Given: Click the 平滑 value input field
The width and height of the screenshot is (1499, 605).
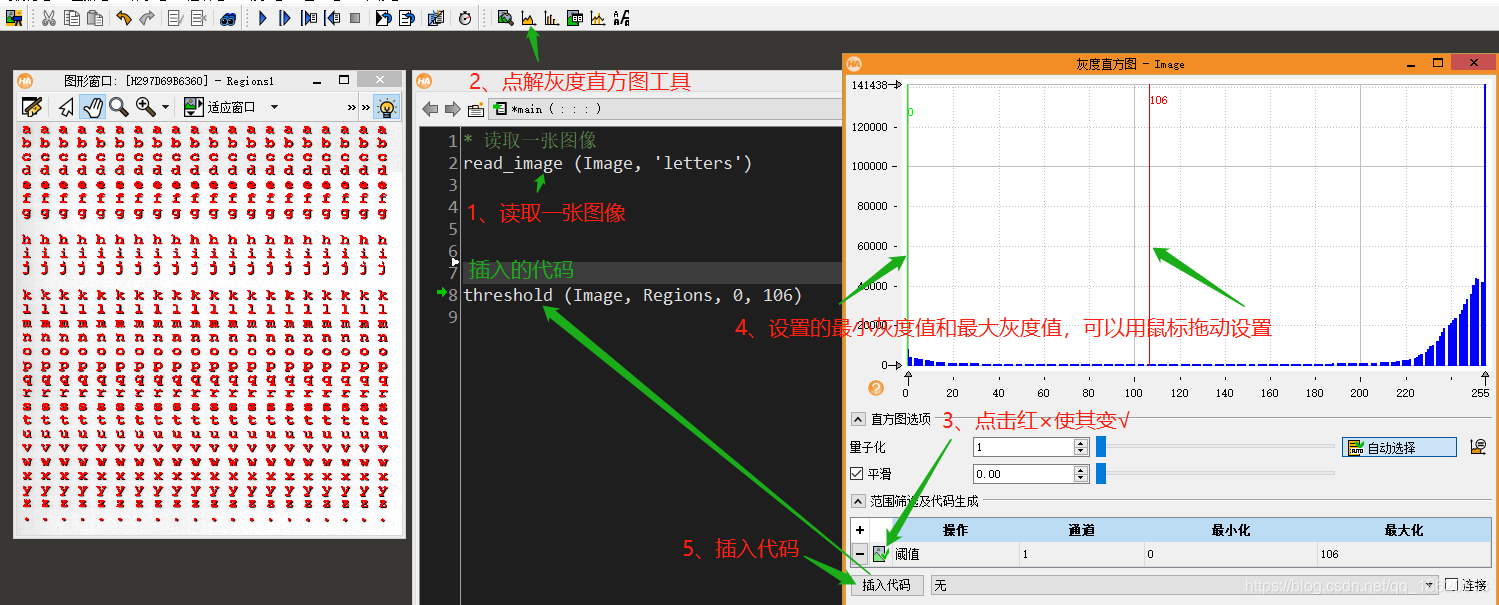Looking at the screenshot, I should pos(1023,474).
